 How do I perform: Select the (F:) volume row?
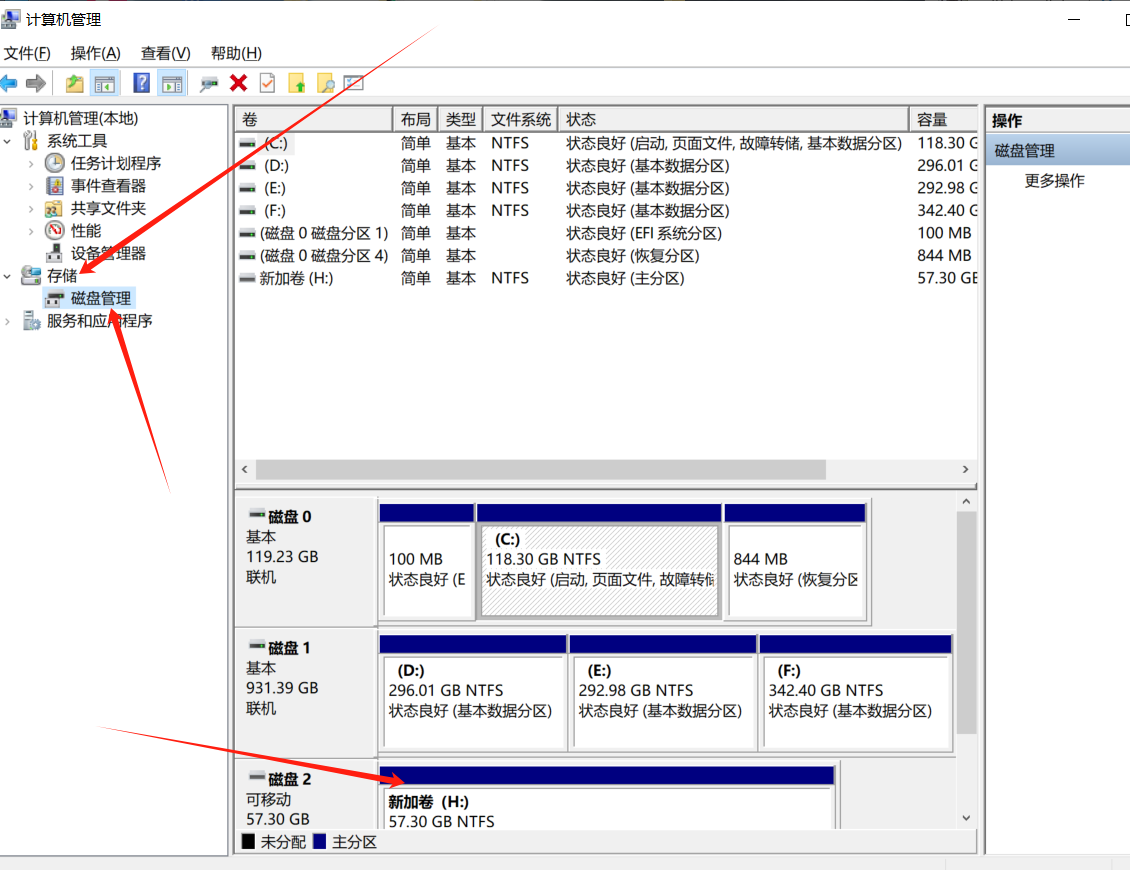606,210
